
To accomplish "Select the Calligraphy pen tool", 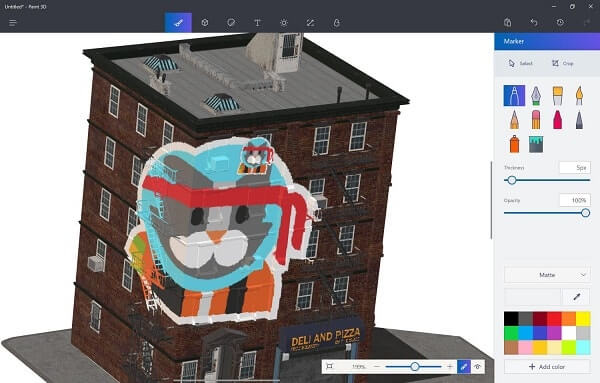I will coord(536,96).
